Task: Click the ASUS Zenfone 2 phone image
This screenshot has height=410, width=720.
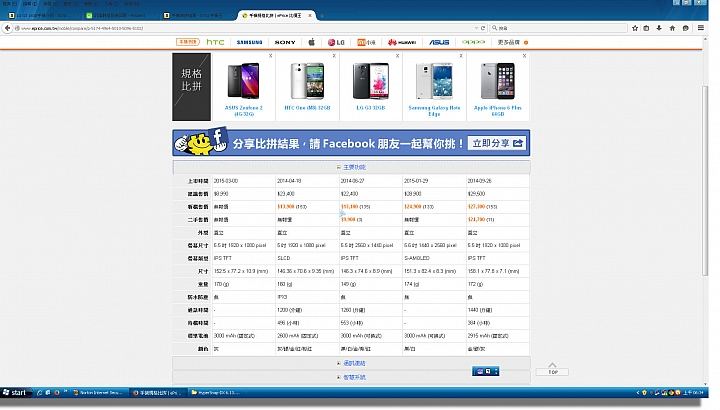Action: tap(243, 81)
